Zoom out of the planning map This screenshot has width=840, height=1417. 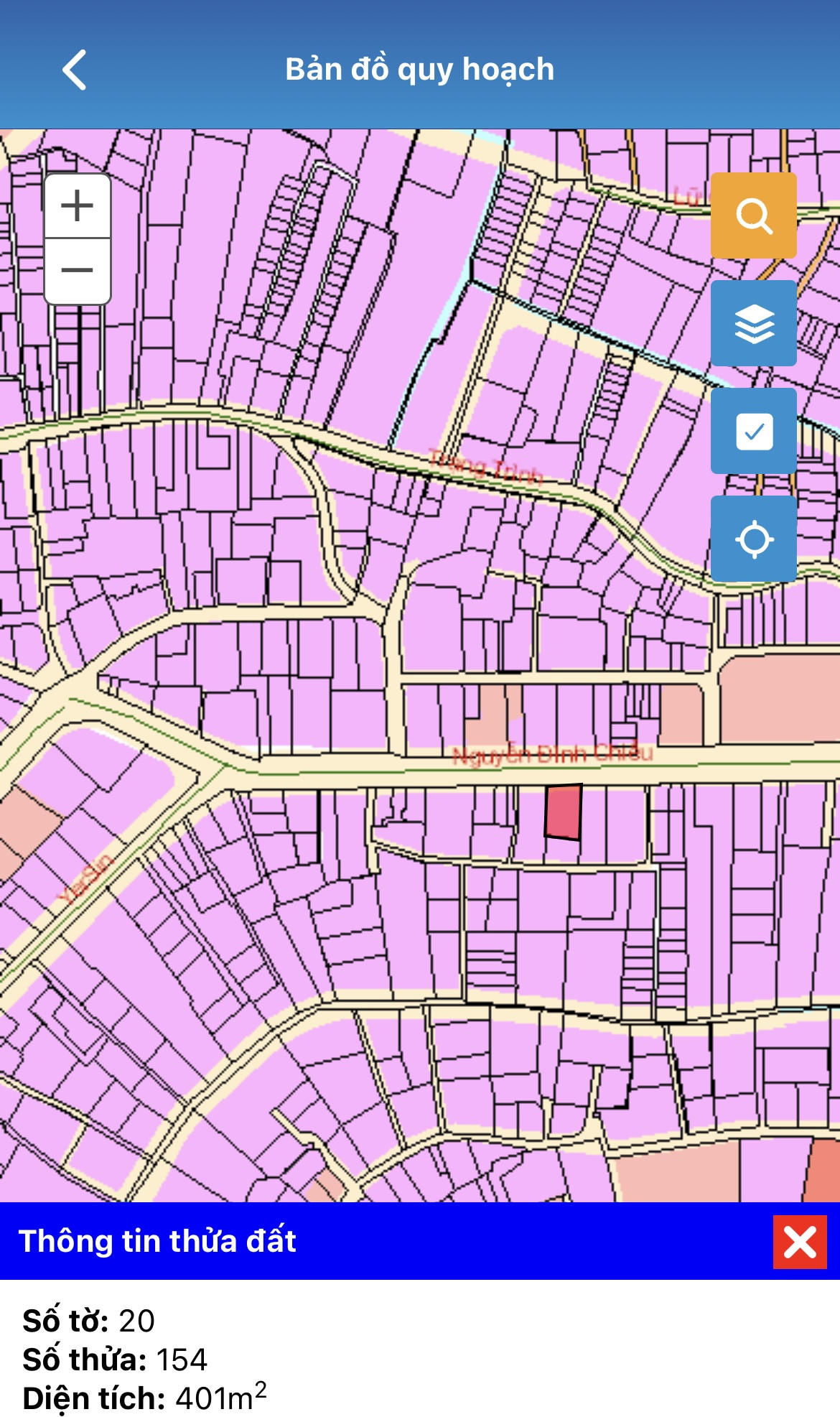click(78, 271)
